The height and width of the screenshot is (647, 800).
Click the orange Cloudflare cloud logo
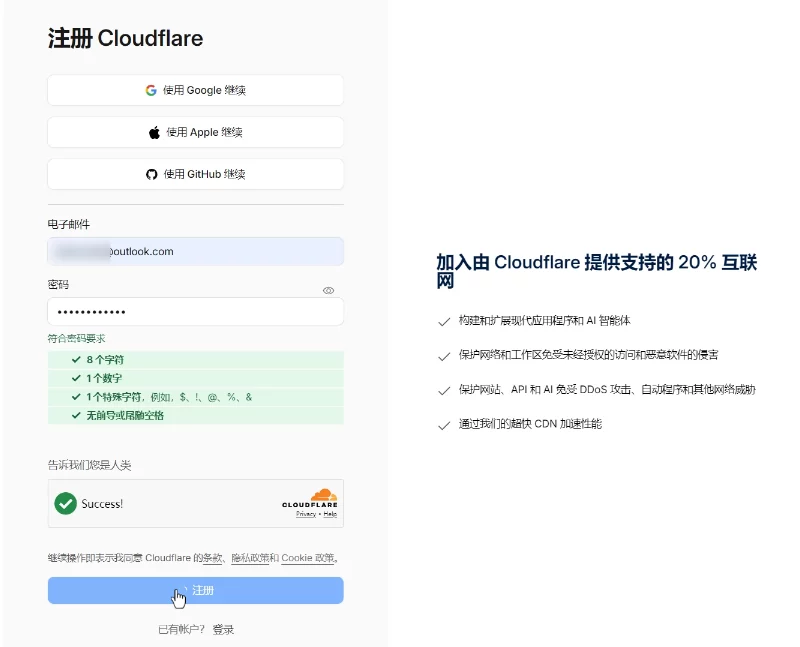[x=322, y=495]
